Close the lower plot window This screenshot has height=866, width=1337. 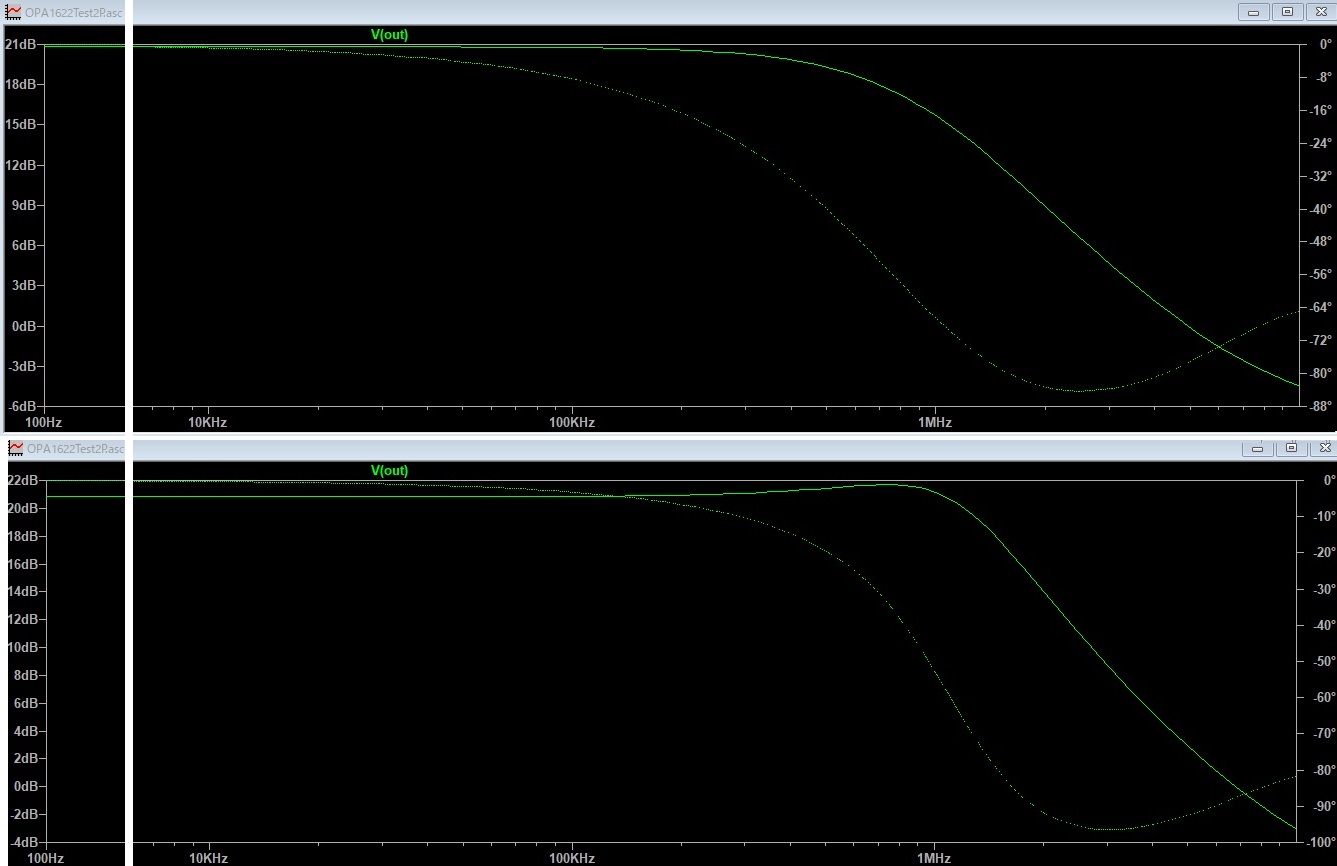[x=1324, y=447]
